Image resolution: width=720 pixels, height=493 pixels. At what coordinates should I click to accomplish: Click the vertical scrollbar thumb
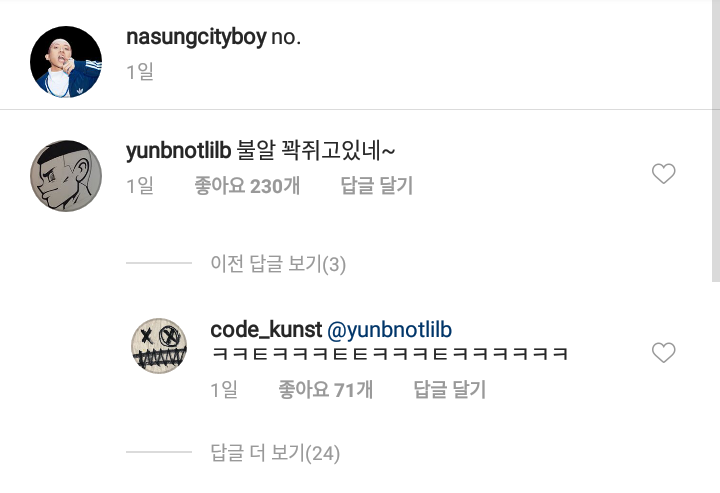[x=715, y=141]
